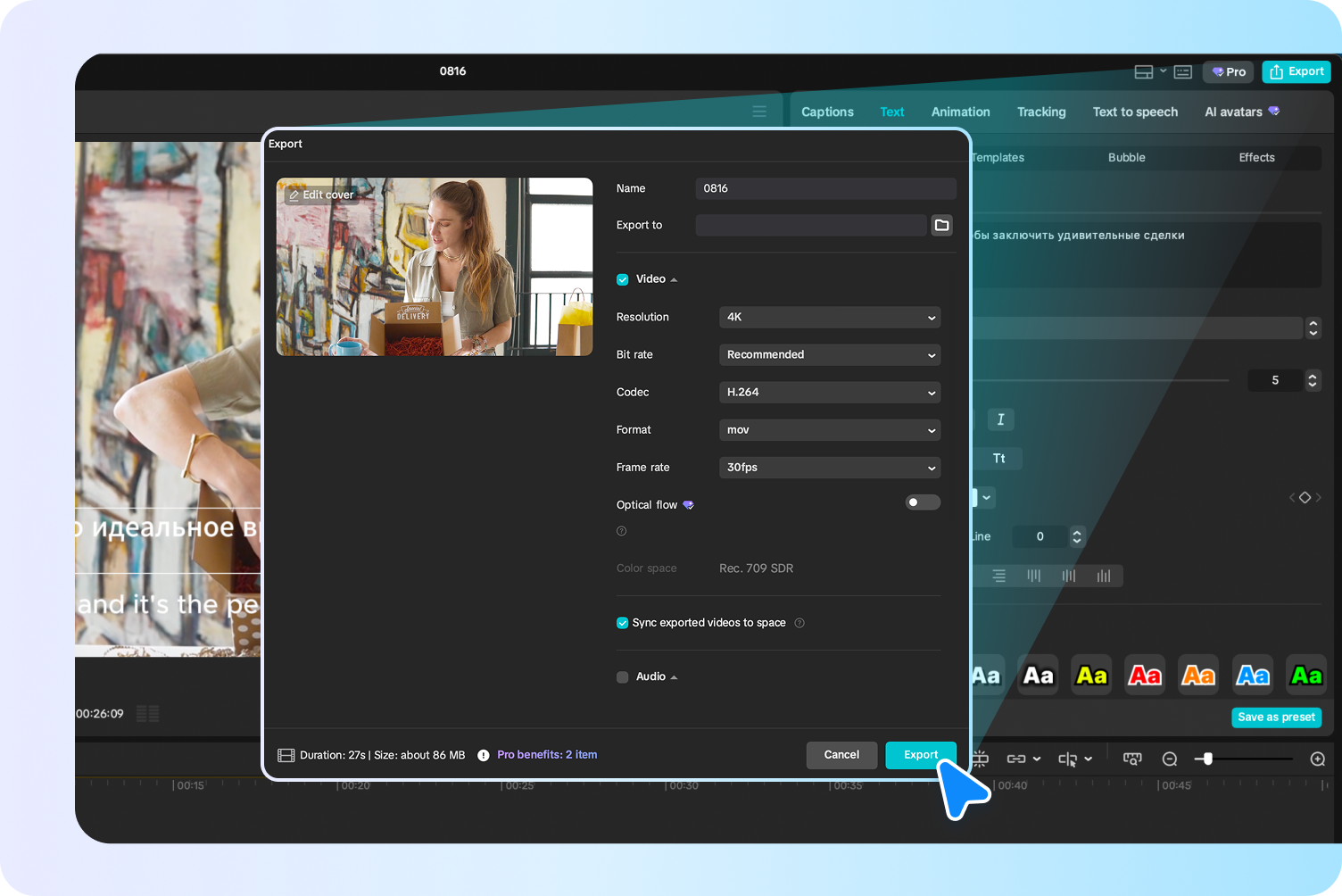The image size is (1342, 896).
Task: Enable the Audio export checkbox
Action: pyautogui.click(x=622, y=676)
